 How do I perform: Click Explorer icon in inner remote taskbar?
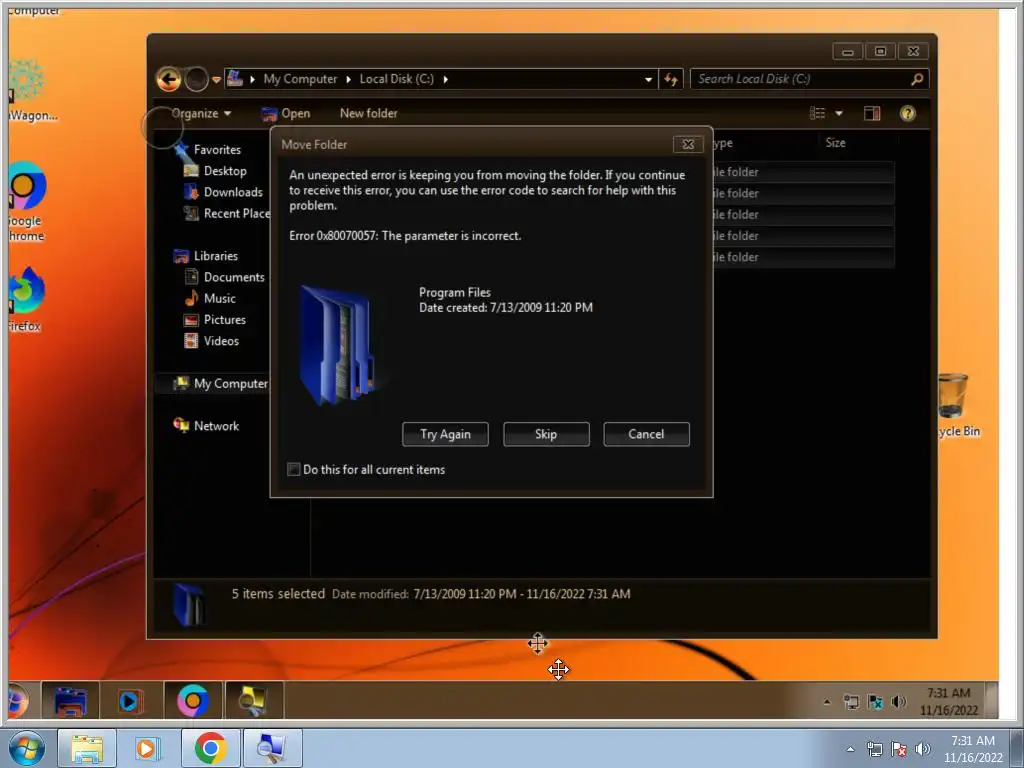[70, 701]
